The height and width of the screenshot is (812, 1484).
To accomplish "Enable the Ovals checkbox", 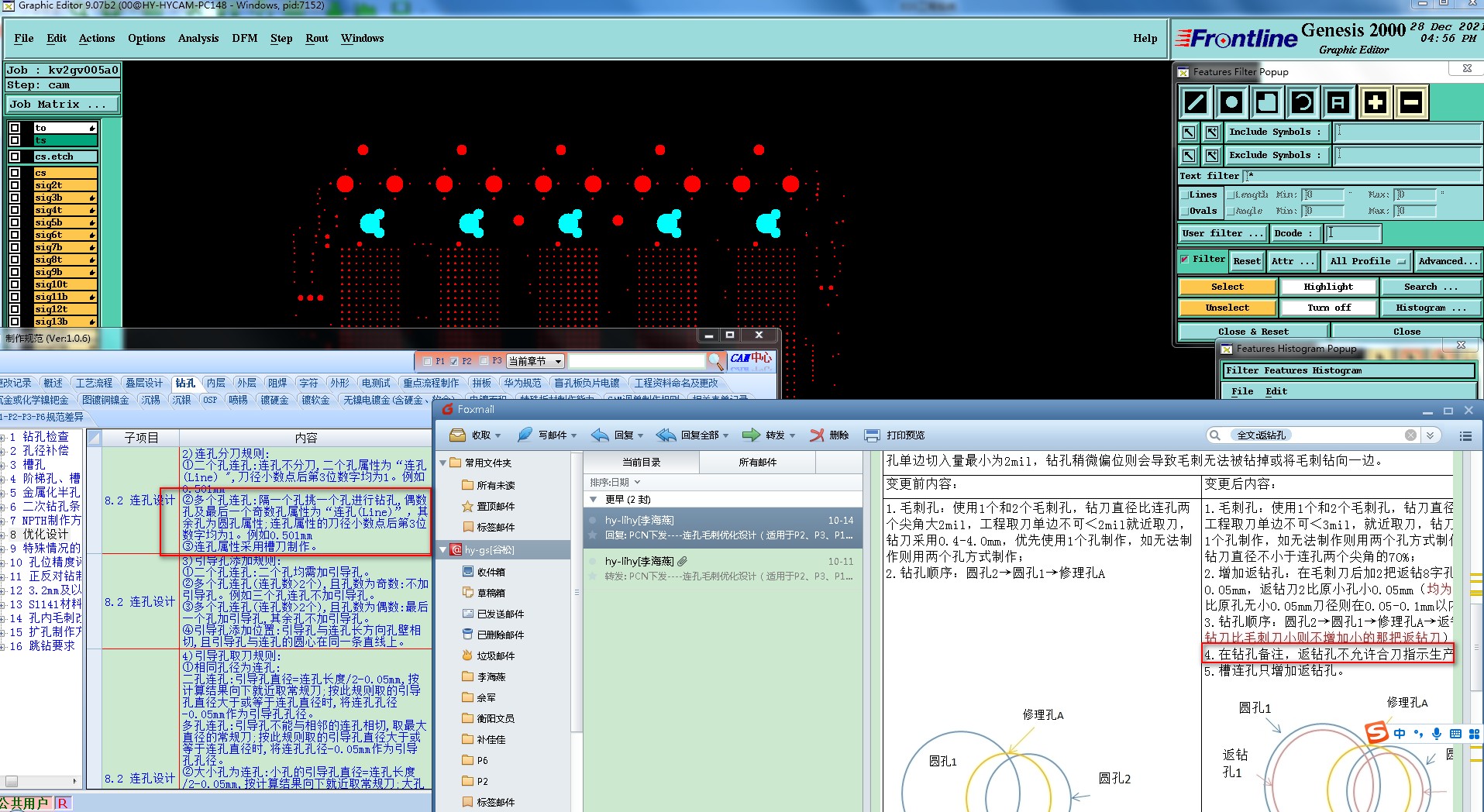I will coord(1184,211).
